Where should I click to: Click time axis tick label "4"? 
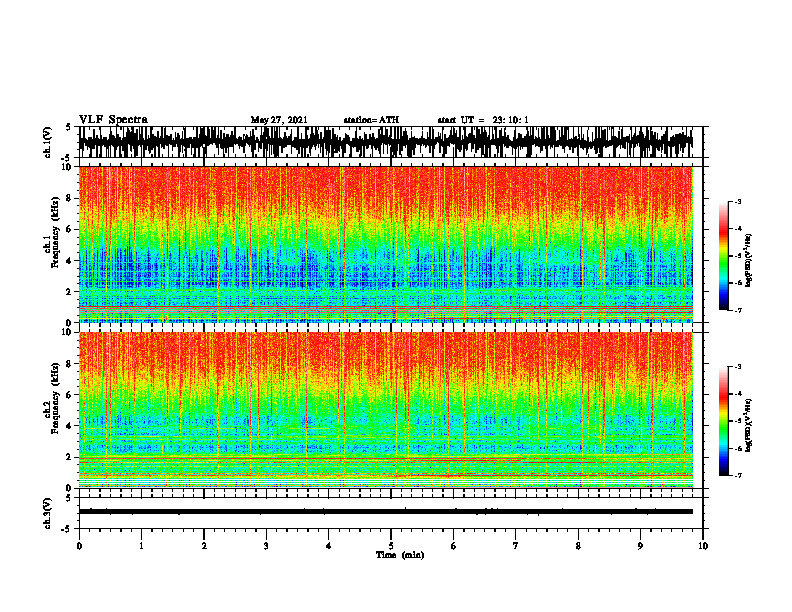click(x=329, y=546)
